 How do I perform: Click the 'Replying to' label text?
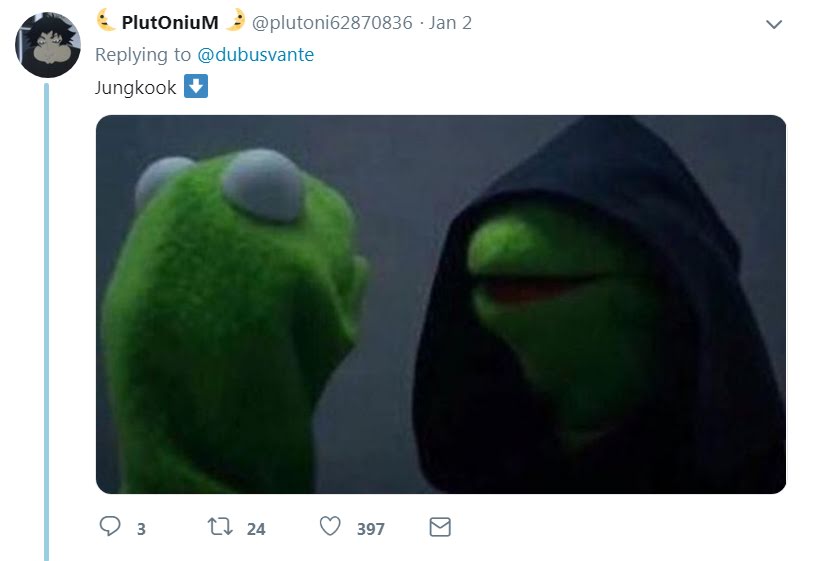[x=143, y=55]
